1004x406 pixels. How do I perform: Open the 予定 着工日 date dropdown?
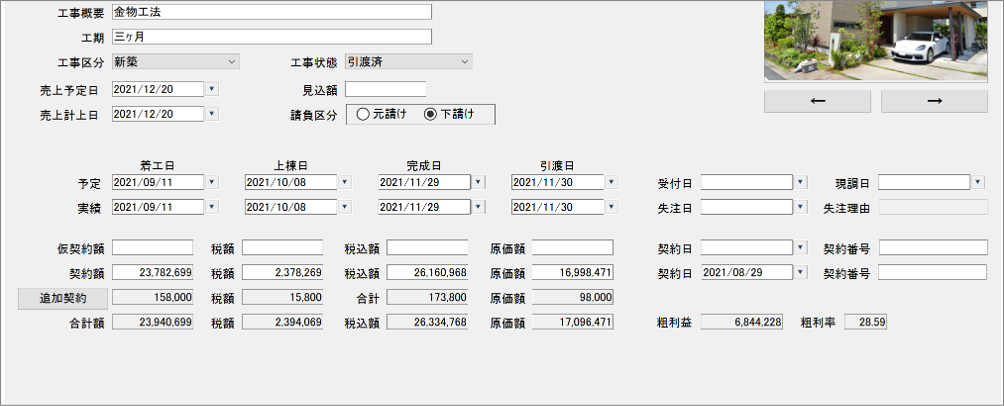click(x=213, y=183)
